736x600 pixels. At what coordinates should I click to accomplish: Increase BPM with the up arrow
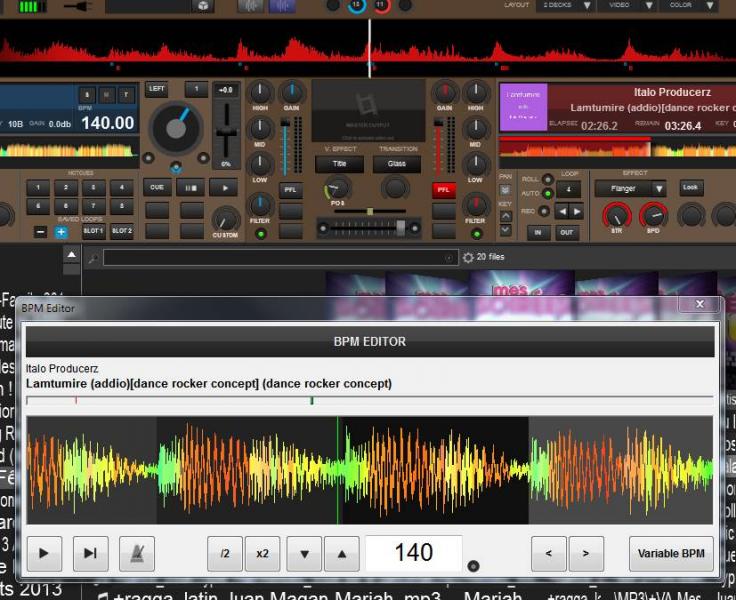(341, 553)
